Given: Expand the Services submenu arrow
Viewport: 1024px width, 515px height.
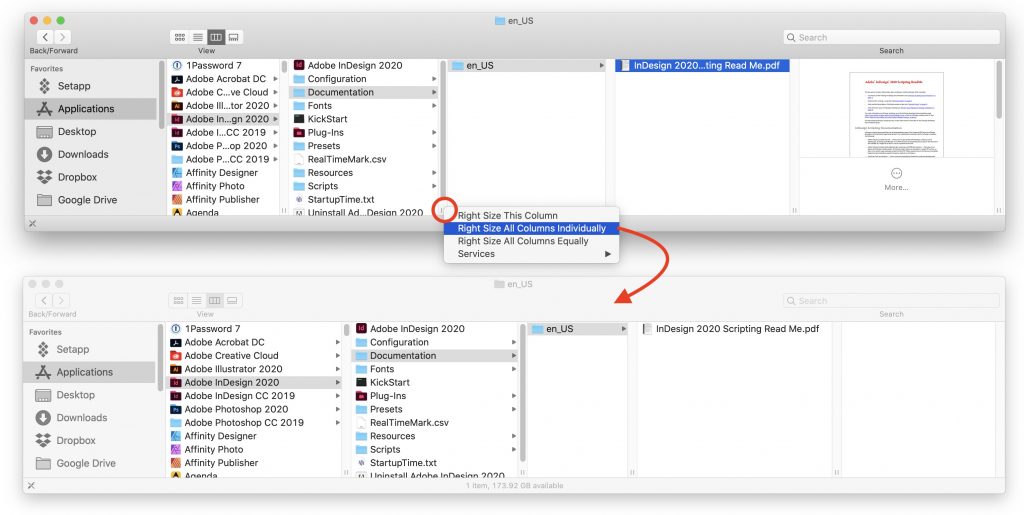Looking at the screenshot, I should click(608, 254).
